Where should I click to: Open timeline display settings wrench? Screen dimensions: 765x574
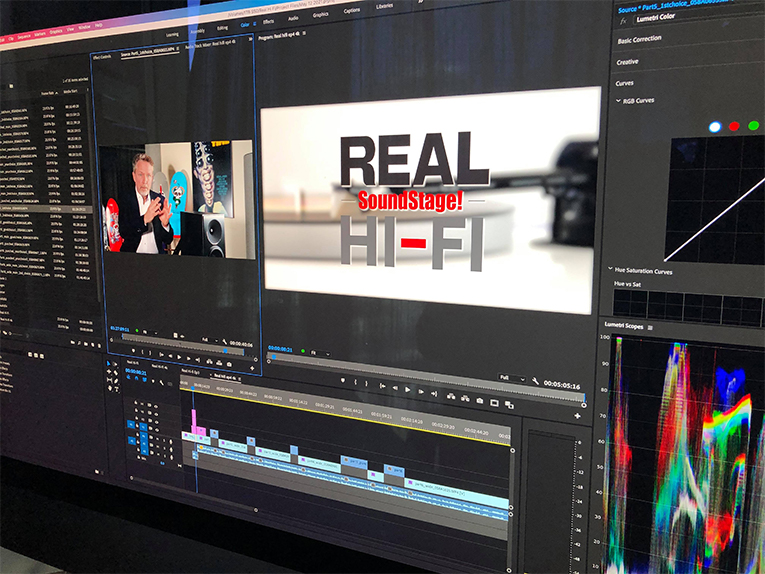[x=162, y=383]
